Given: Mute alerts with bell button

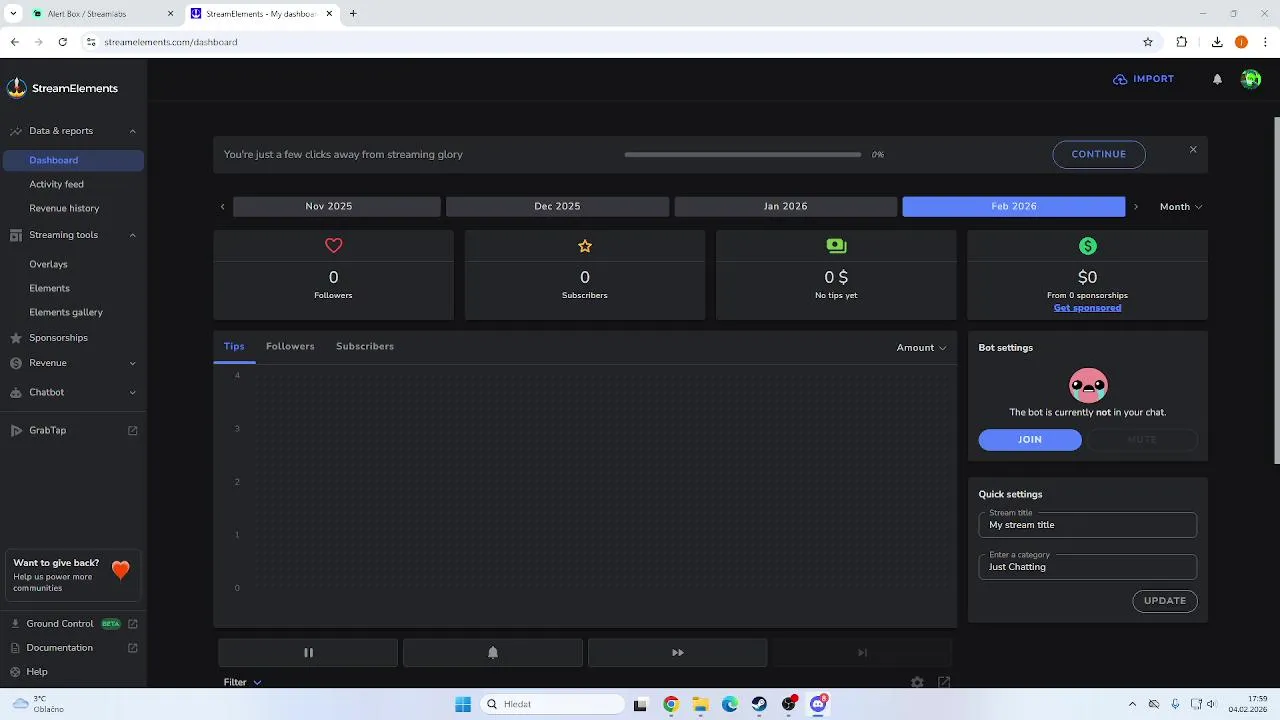Looking at the screenshot, I should 493,653.
